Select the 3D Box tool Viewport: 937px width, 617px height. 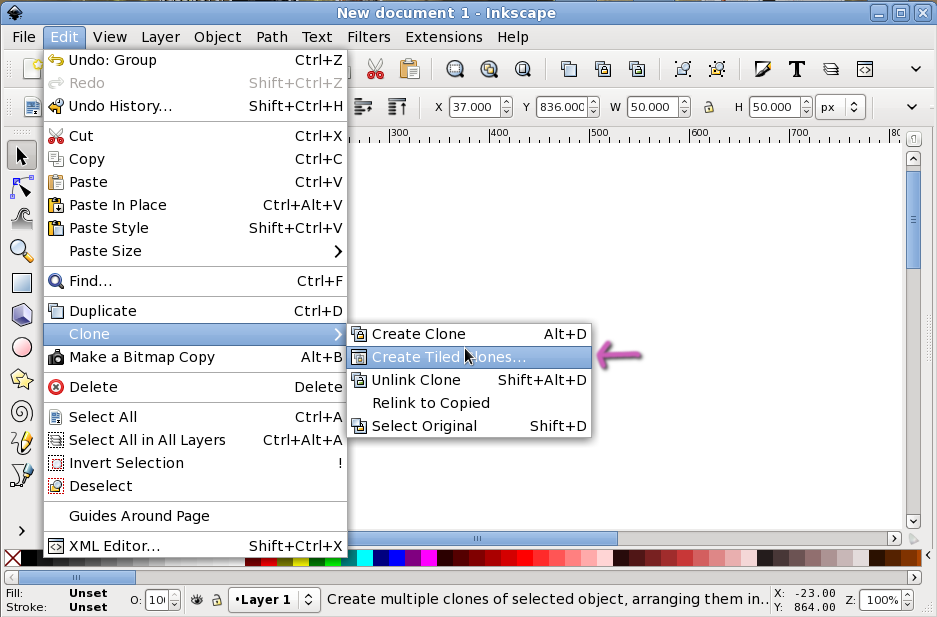pyautogui.click(x=22, y=315)
